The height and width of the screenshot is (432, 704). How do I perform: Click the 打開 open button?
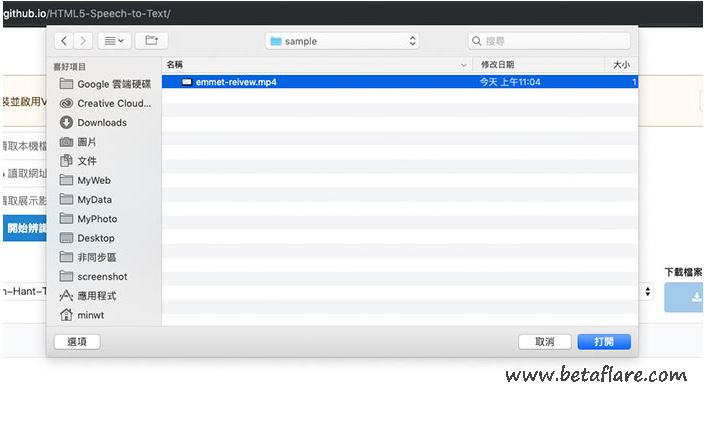coord(604,342)
